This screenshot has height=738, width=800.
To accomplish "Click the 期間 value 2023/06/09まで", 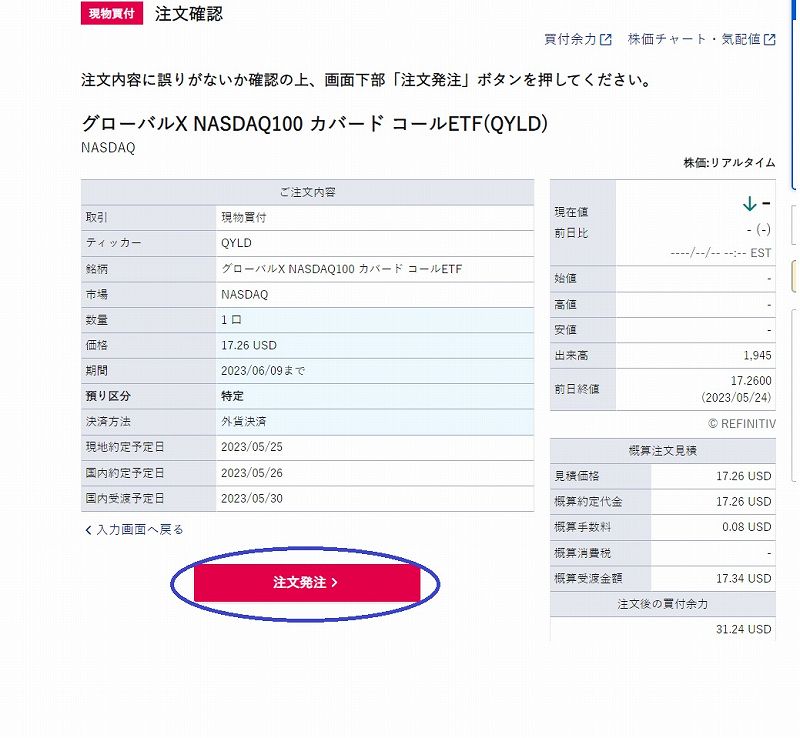I will click(x=263, y=371).
